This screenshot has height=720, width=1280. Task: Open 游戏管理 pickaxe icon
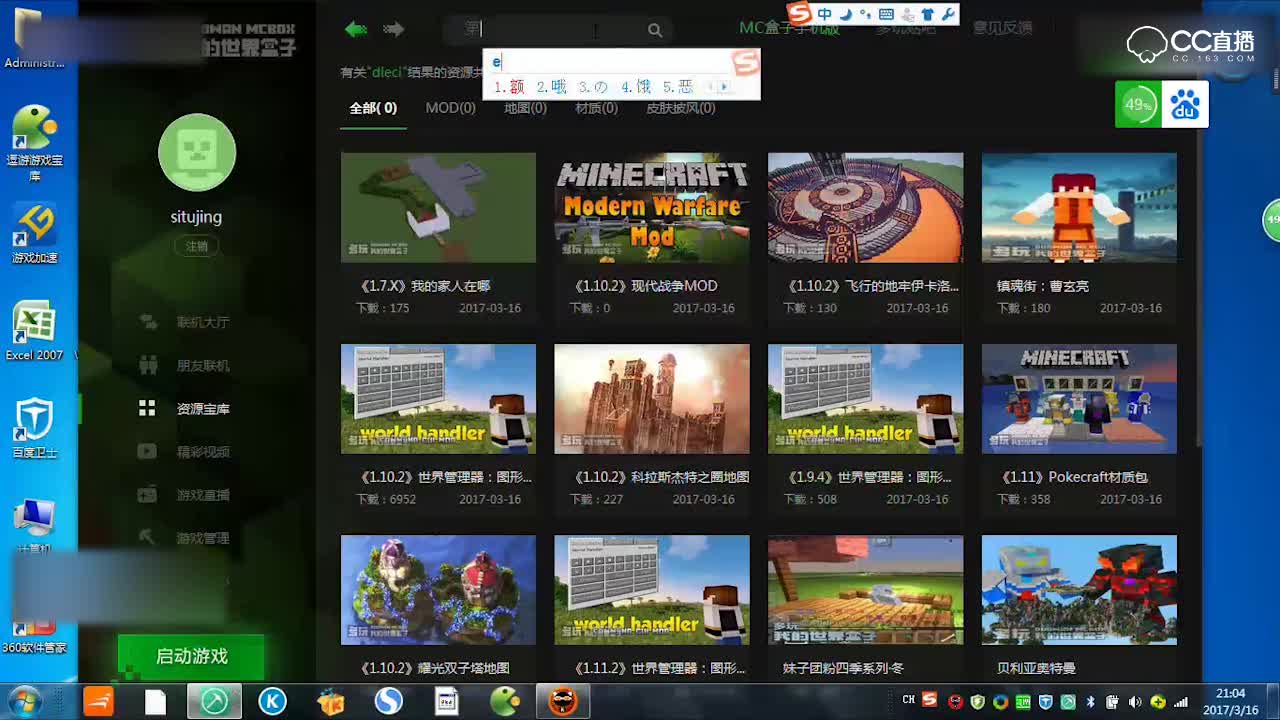click(147, 537)
